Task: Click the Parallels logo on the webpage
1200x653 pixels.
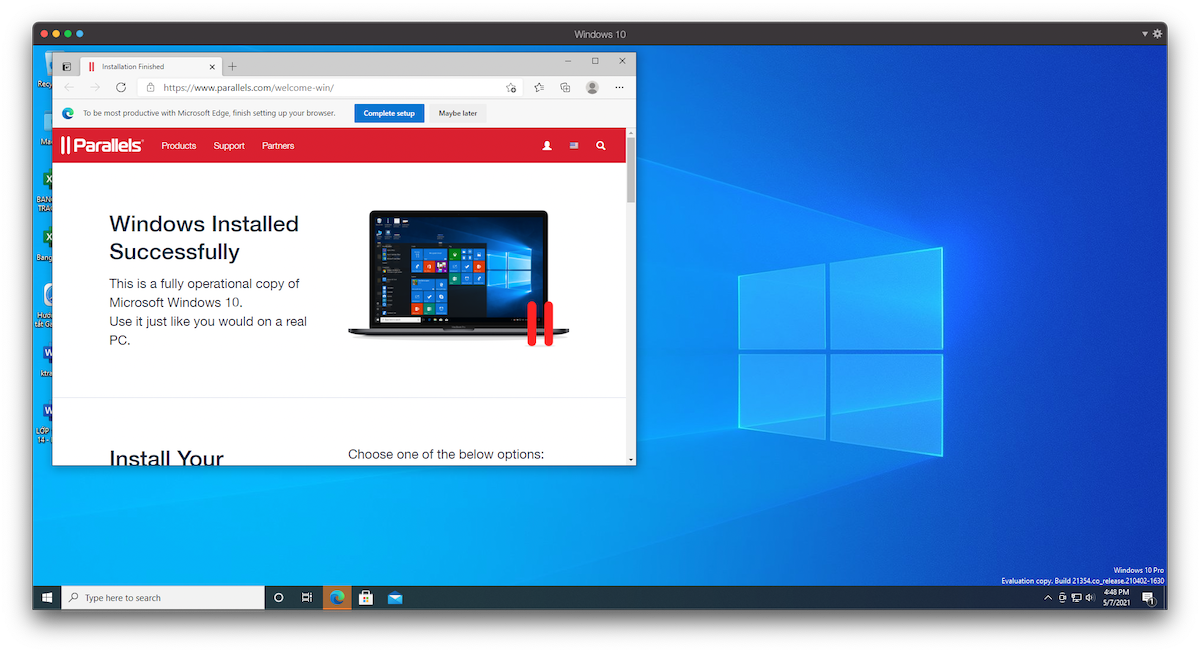Action: [x=100, y=145]
